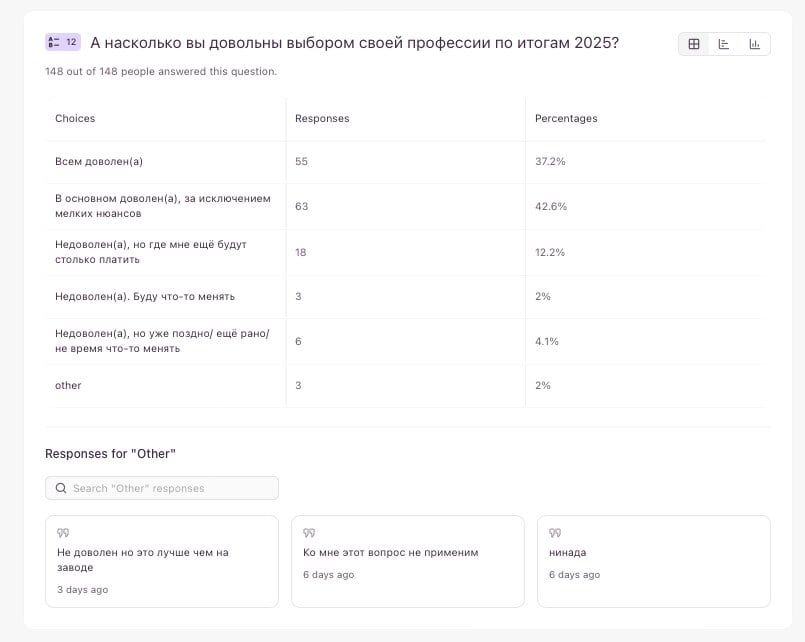Open the 'нинада' response card

click(653, 561)
